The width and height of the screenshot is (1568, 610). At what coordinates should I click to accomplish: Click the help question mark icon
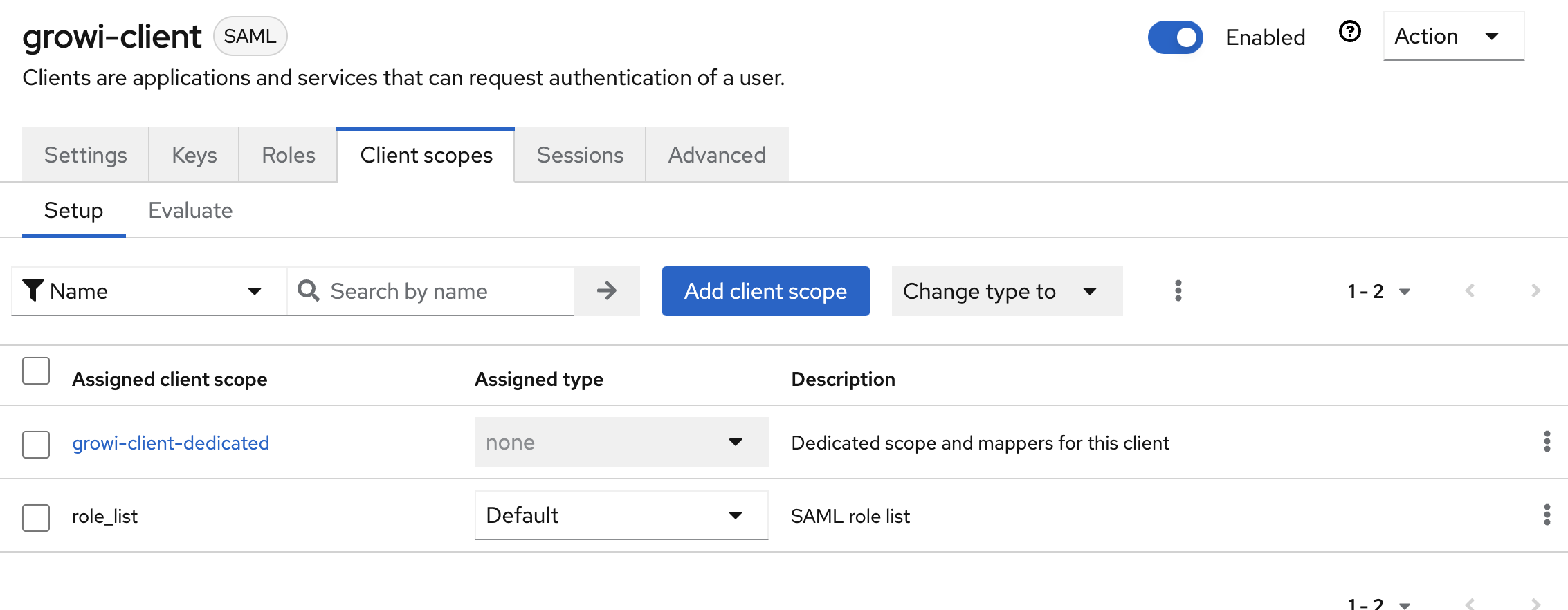[1349, 32]
